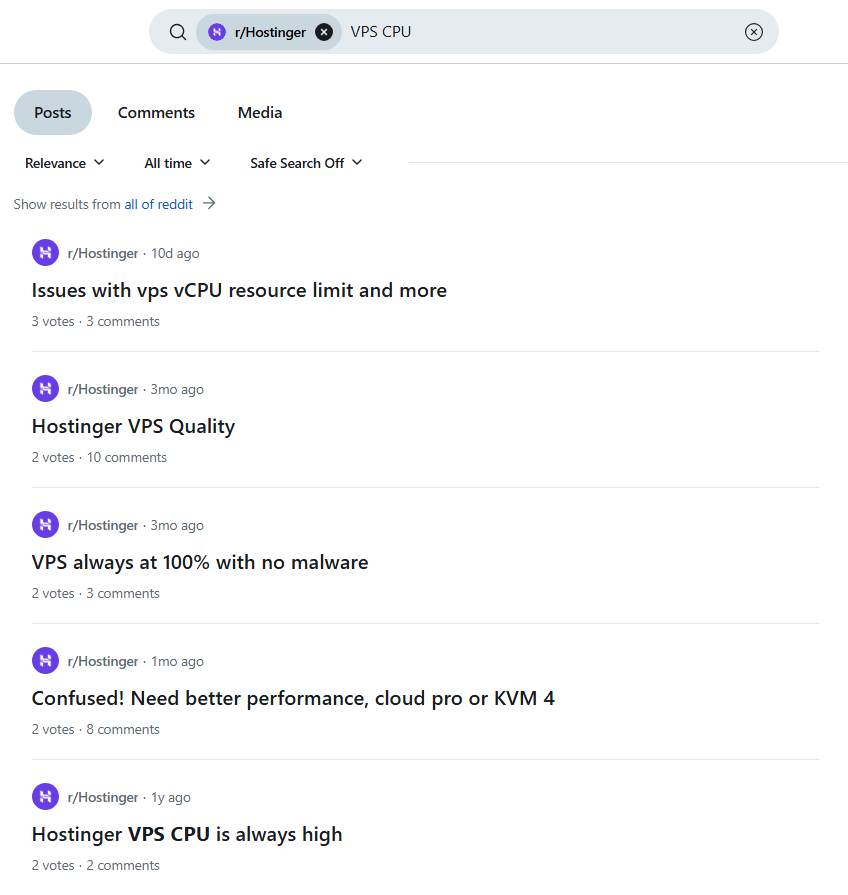This screenshot has width=848, height=895.
Task: Open the All time filter dropdown
Action: pyautogui.click(x=177, y=162)
